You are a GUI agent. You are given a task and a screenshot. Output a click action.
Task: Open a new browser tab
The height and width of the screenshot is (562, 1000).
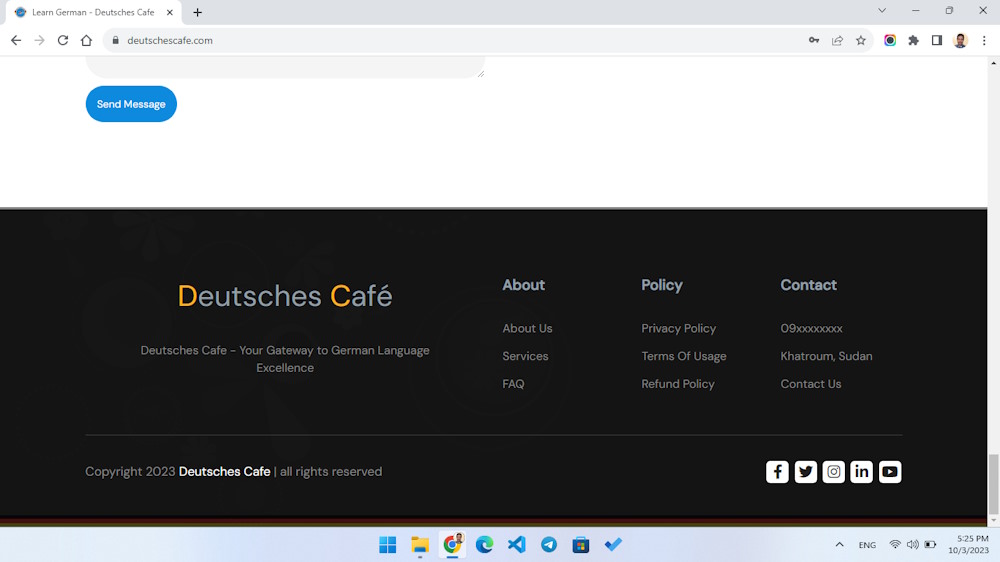click(x=198, y=12)
